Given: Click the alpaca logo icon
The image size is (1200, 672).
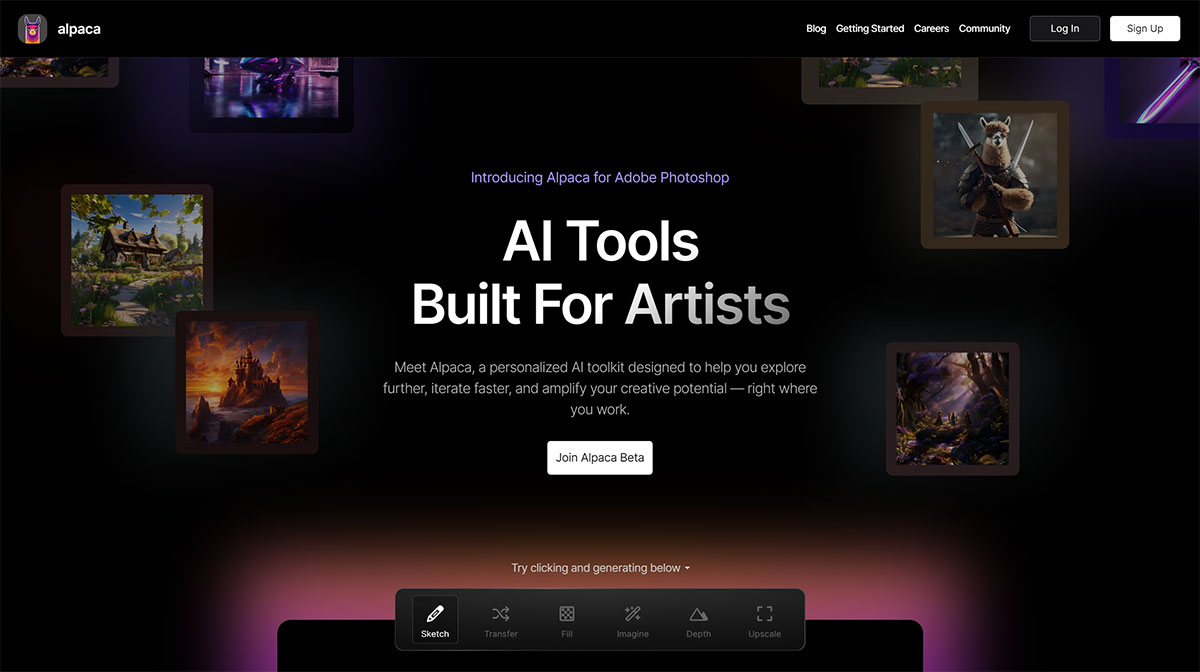Looking at the screenshot, I should (31, 29).
